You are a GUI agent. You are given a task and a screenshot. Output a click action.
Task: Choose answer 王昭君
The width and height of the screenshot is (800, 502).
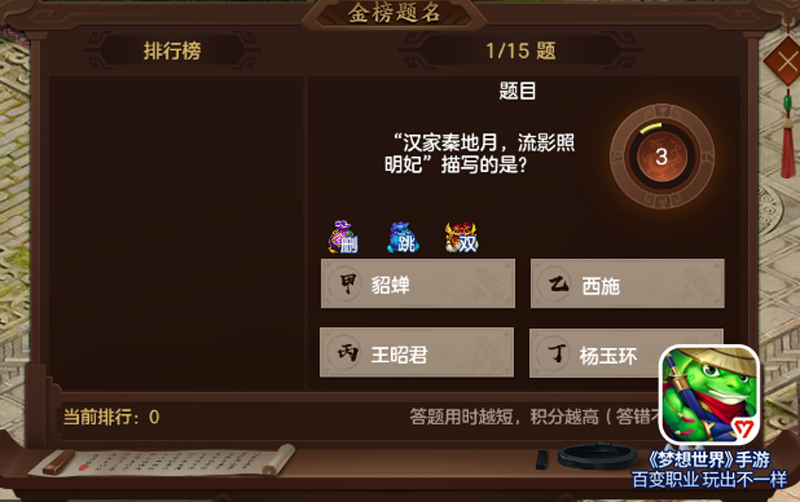pyautogui.click(x=417, y=353)
